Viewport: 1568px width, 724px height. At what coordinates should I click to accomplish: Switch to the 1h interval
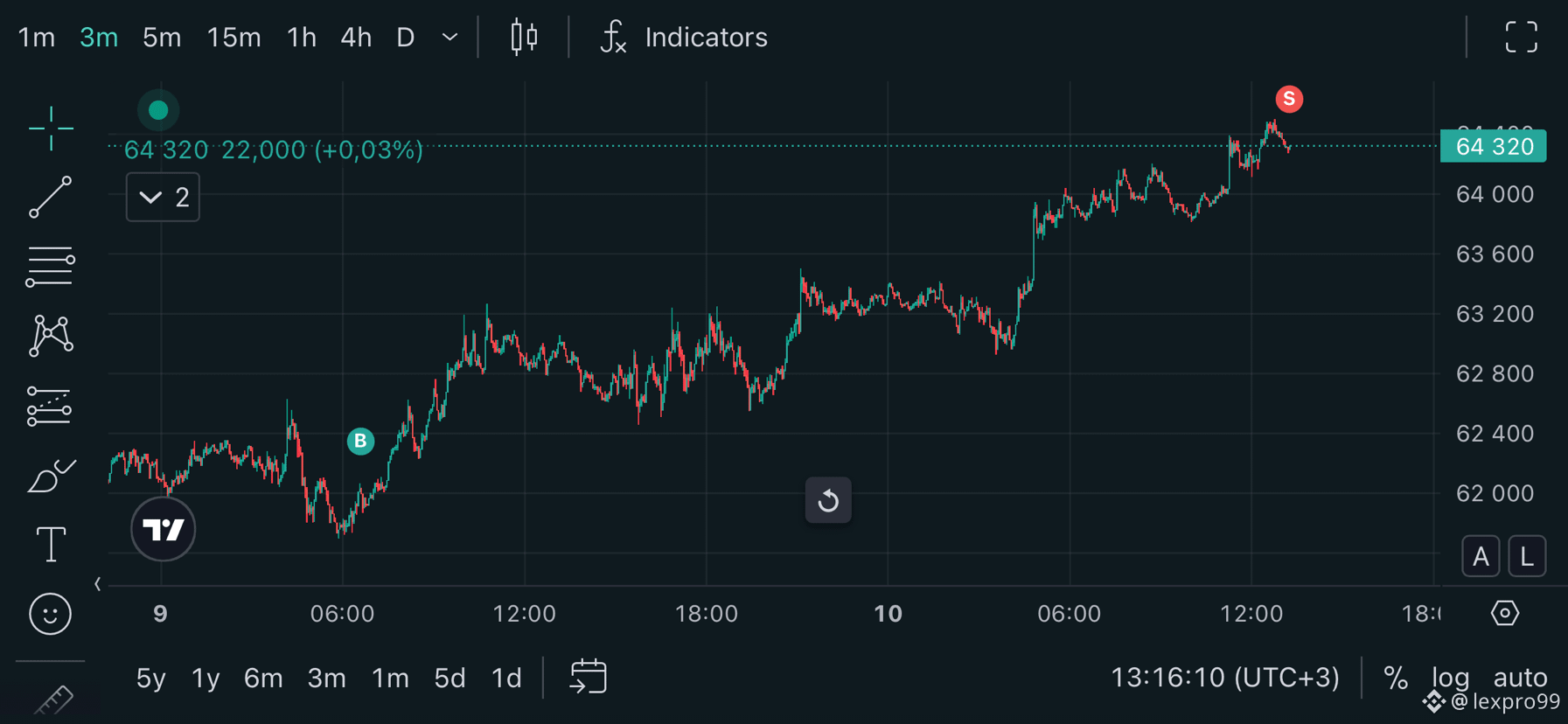[x=302, y=38]
